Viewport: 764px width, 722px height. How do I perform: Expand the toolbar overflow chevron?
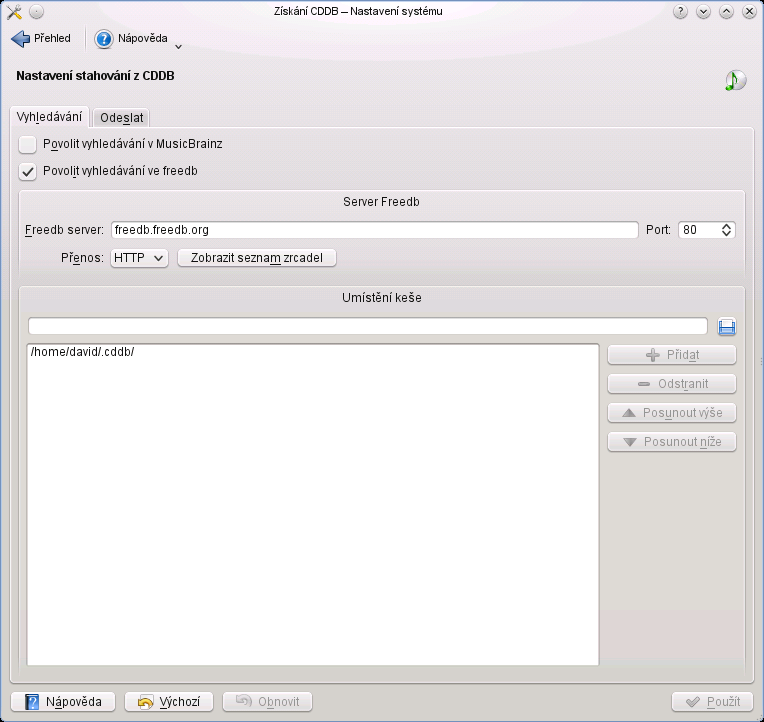[x=178, y=47]
